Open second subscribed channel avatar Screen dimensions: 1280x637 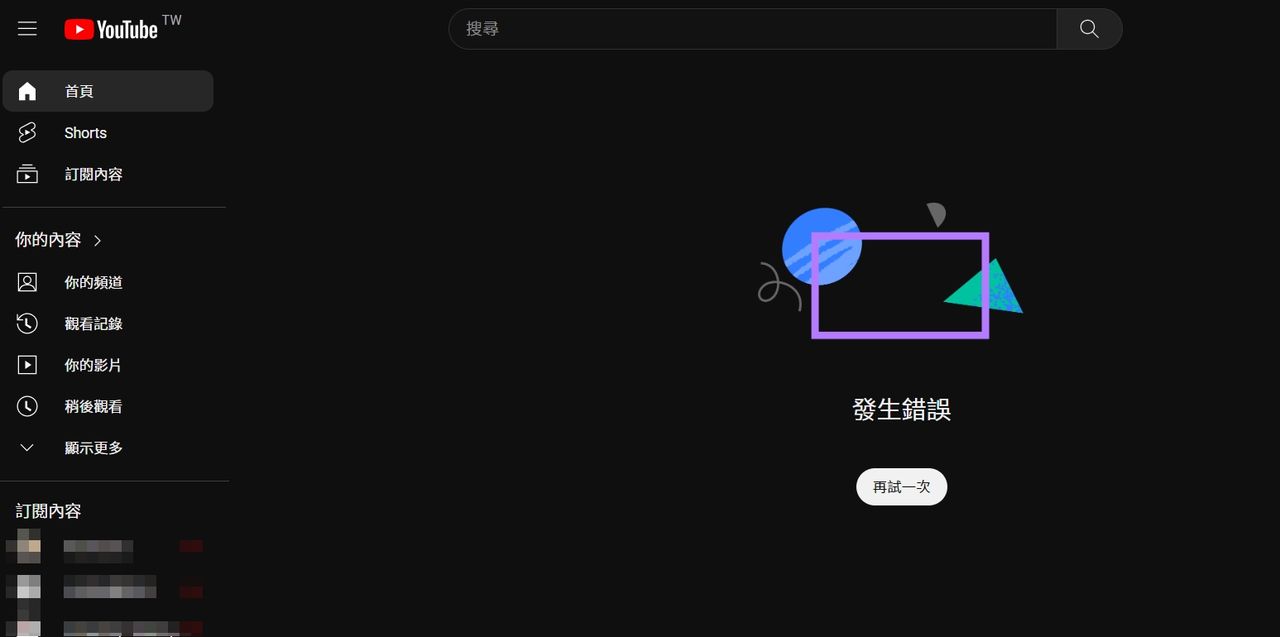(x=28, y=587)
